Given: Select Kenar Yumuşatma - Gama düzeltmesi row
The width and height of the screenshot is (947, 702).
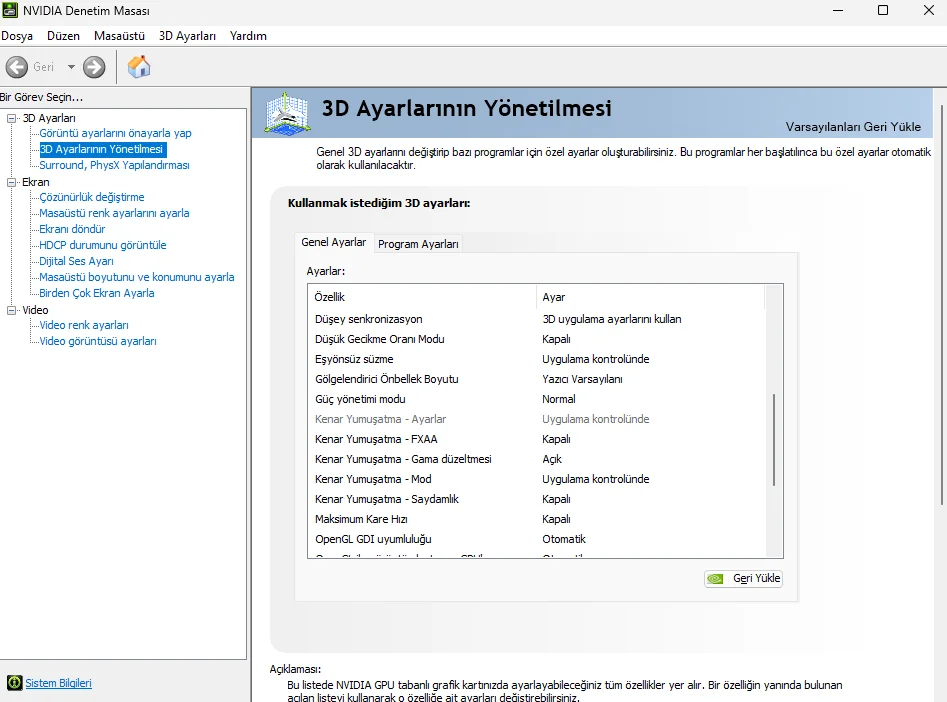Looking at the screenshot, I should click(538, 459).
